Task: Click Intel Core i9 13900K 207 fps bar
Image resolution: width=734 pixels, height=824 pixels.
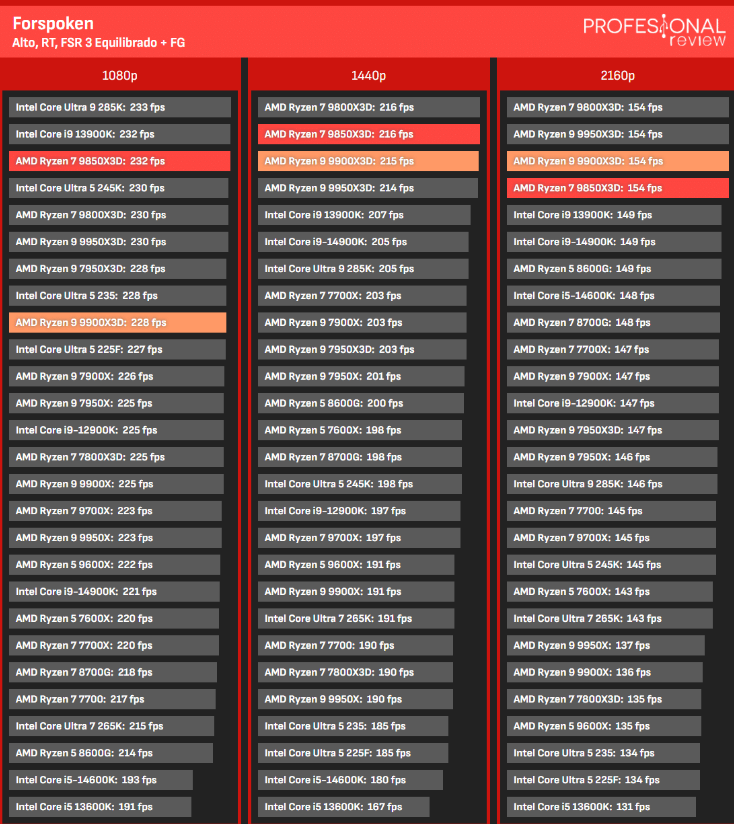Action: (x=364, y=215)
